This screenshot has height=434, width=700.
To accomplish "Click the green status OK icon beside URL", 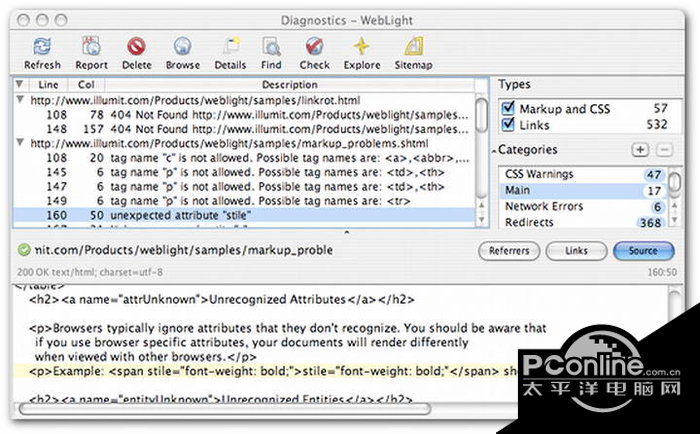I will [x=24, y=250].
